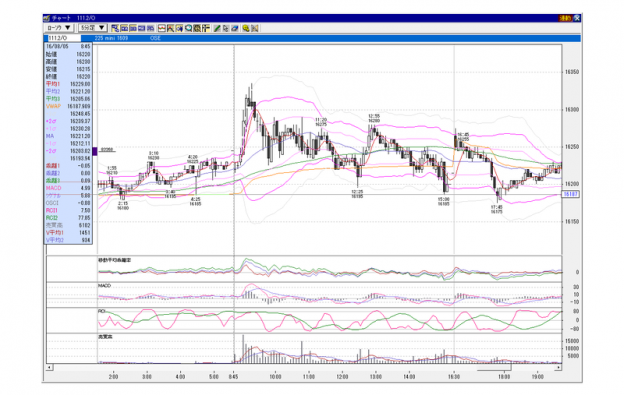Expand the 5-minute timeframe dropdown
Image resolution: width=624 pixels, height=395 pixels.
(93, 28)
